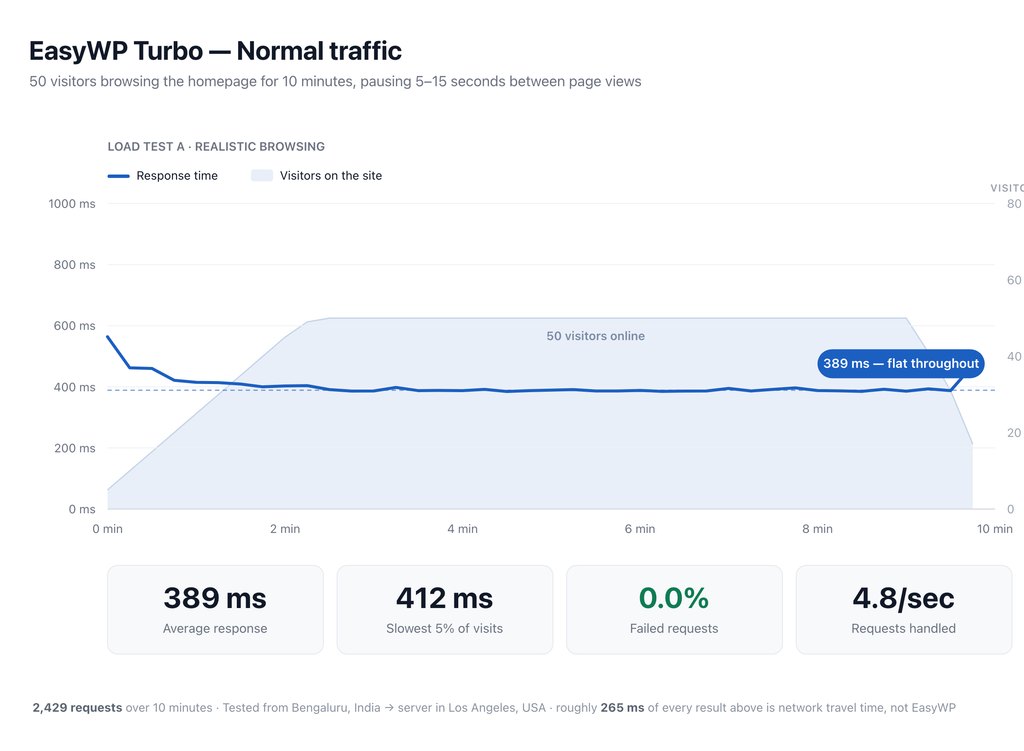Click the 10 min time axis label

click(995, 529)
